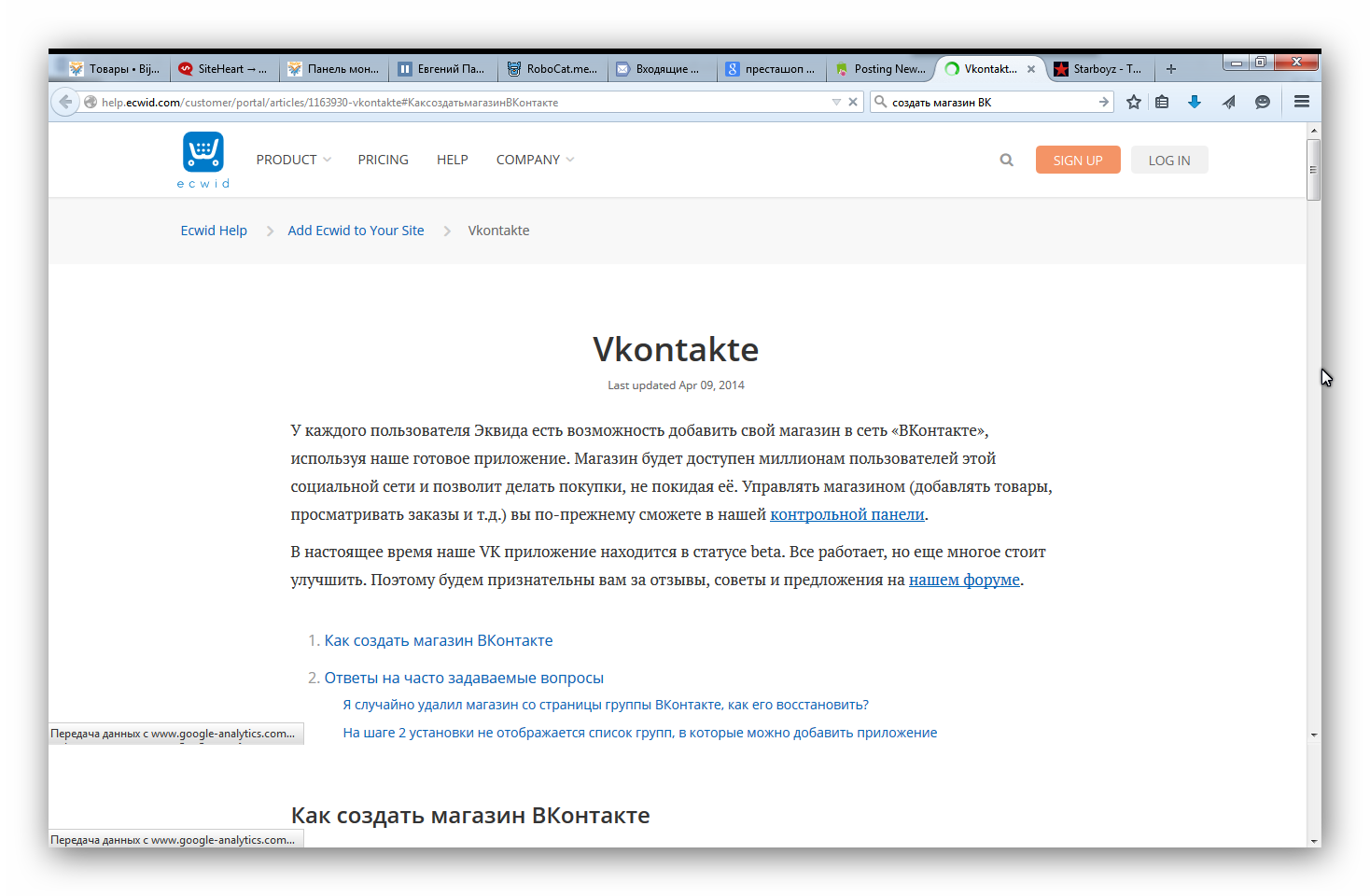This screenshot has width=1370, height=896.
Task: Switch to the Входящие tab
Action: (661, 69)
